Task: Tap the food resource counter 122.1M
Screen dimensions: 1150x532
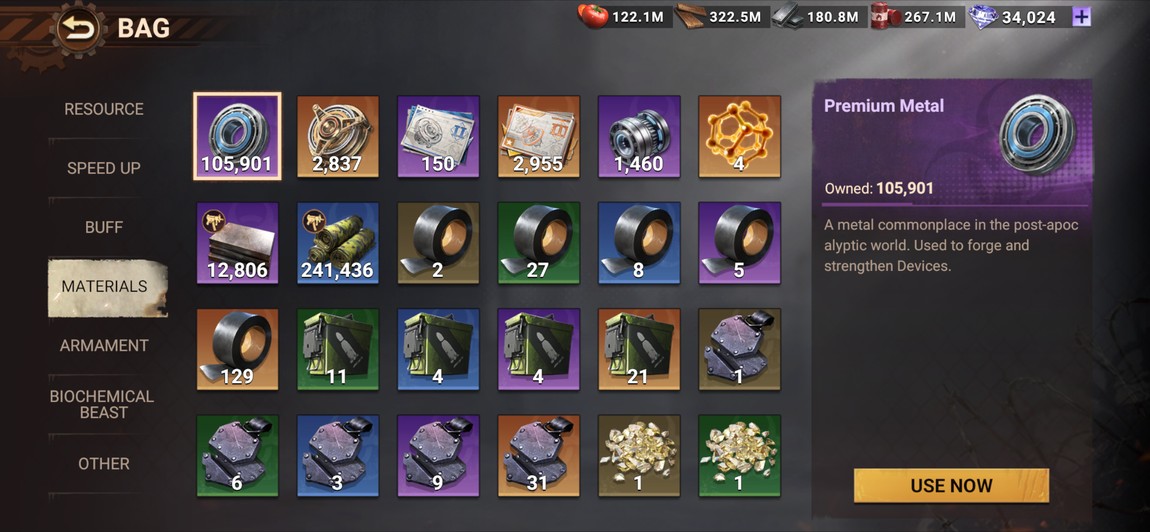Action: (626, 17)
